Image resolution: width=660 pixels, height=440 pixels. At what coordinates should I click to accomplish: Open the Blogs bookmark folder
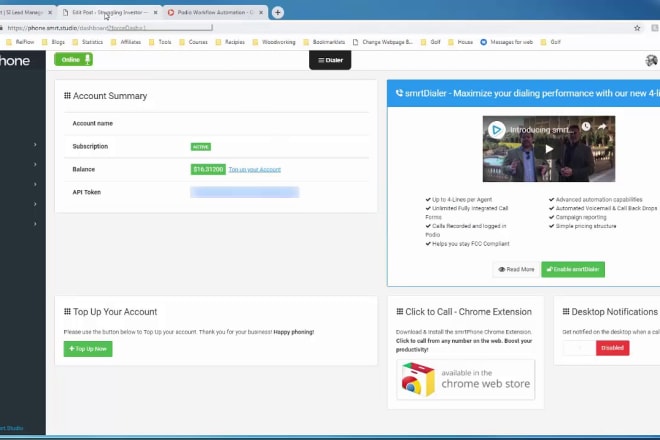tap(53, 42)
